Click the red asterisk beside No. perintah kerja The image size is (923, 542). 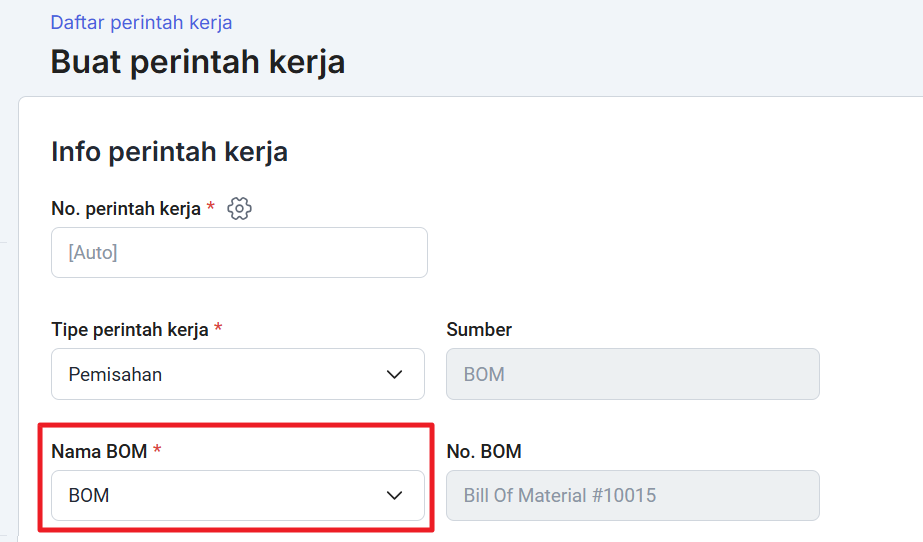pyautogui.click(x=210, y=206)
